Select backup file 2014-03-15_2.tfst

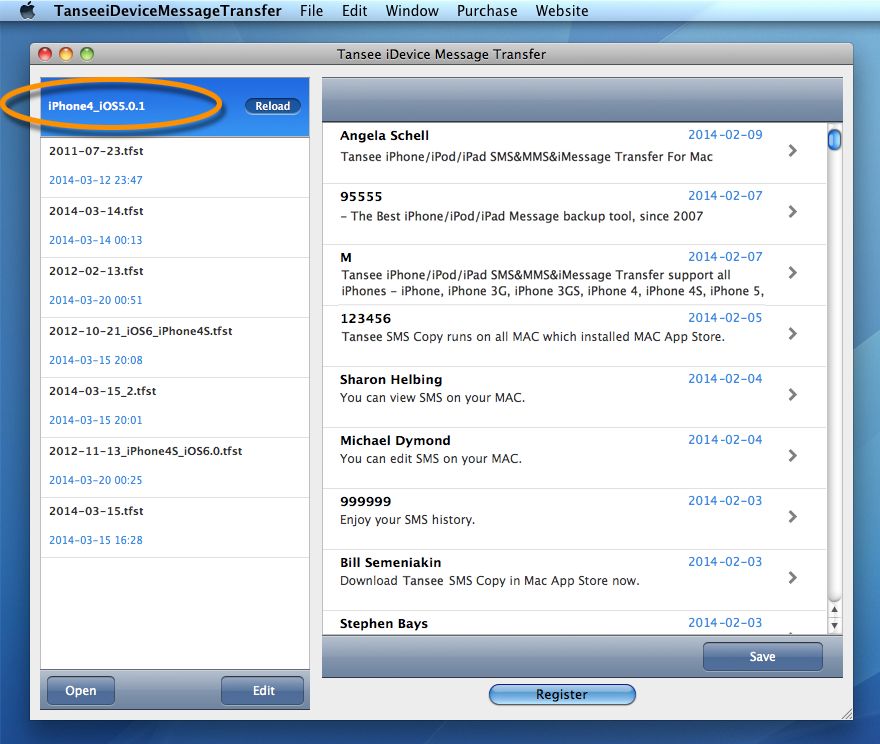click(x=175, y=407)
